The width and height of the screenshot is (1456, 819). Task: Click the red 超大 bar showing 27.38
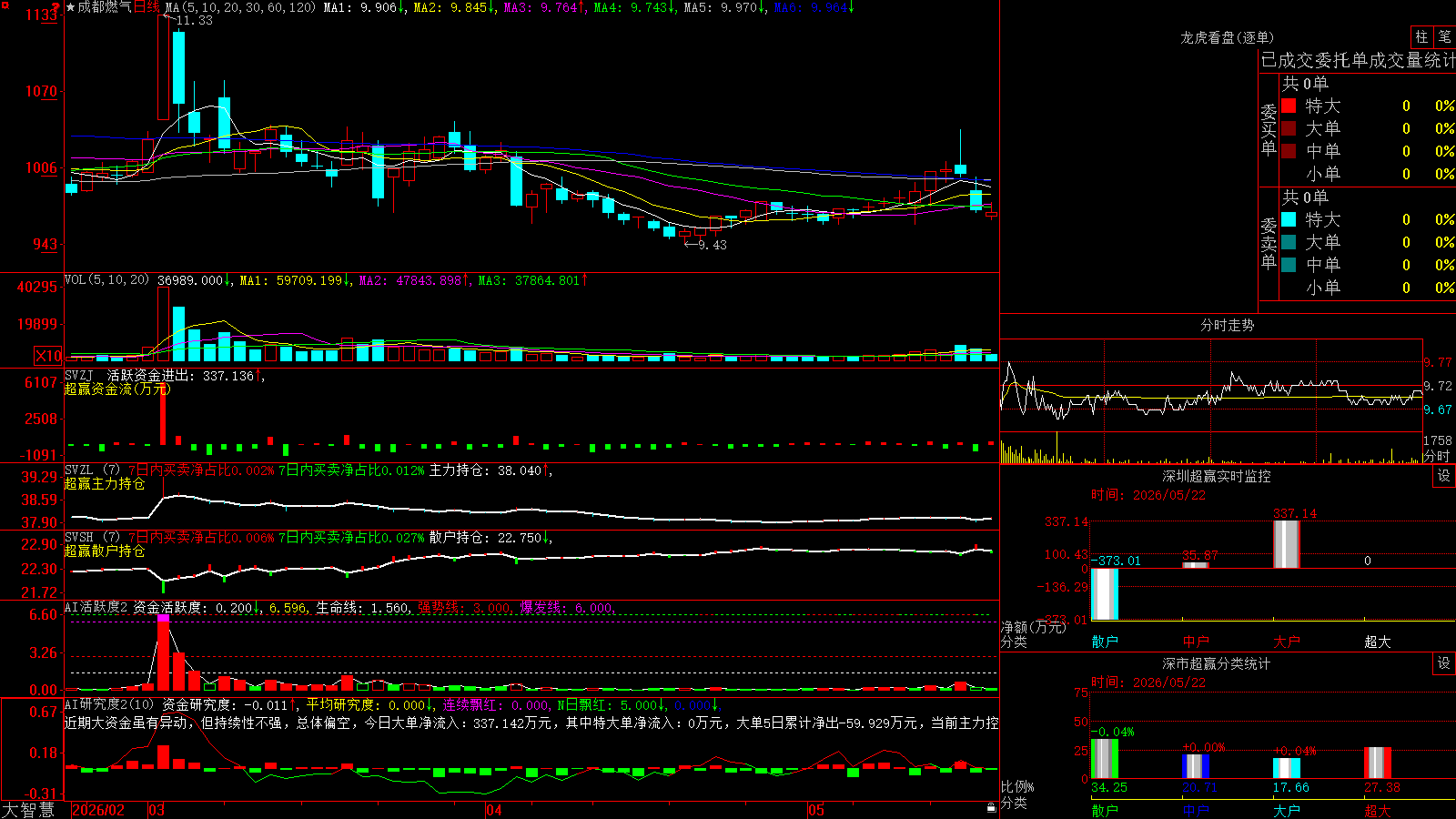pos(1378,763)
